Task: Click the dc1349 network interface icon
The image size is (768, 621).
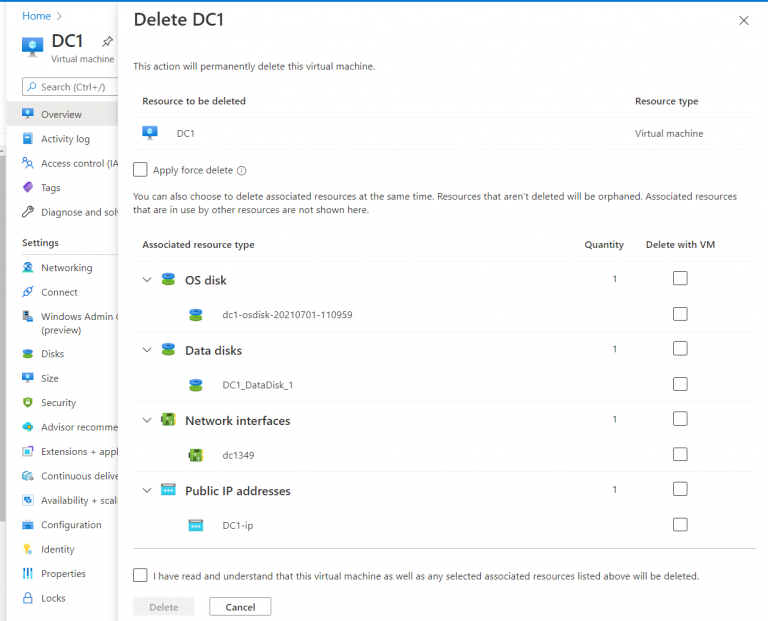Action: click(x=196, y=455)
